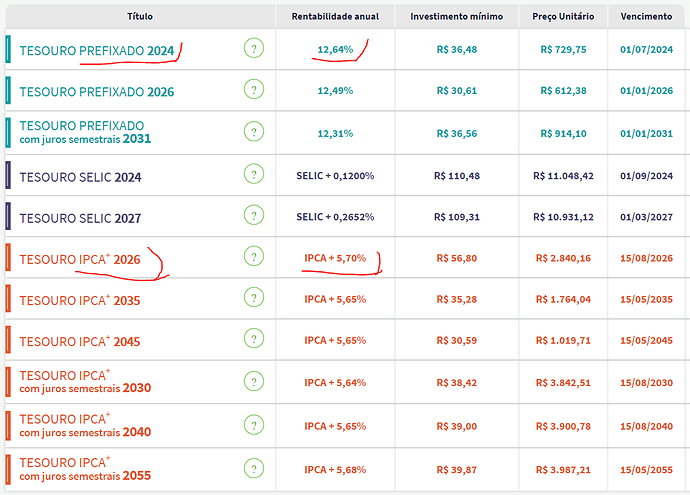Select unit price R$ 10.931,12
This screenshot has width=690, height=495.
tap(563, 216)
